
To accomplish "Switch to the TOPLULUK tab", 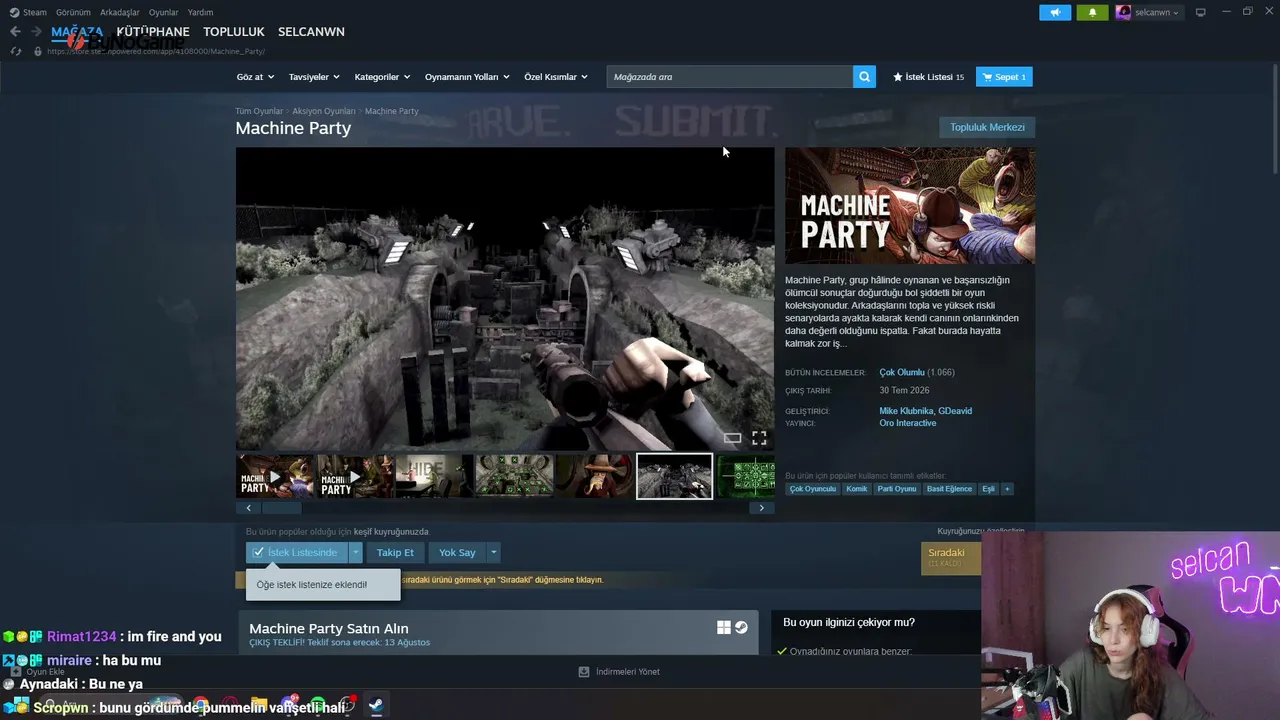I will pyautogui.click(x=234, y=32).
